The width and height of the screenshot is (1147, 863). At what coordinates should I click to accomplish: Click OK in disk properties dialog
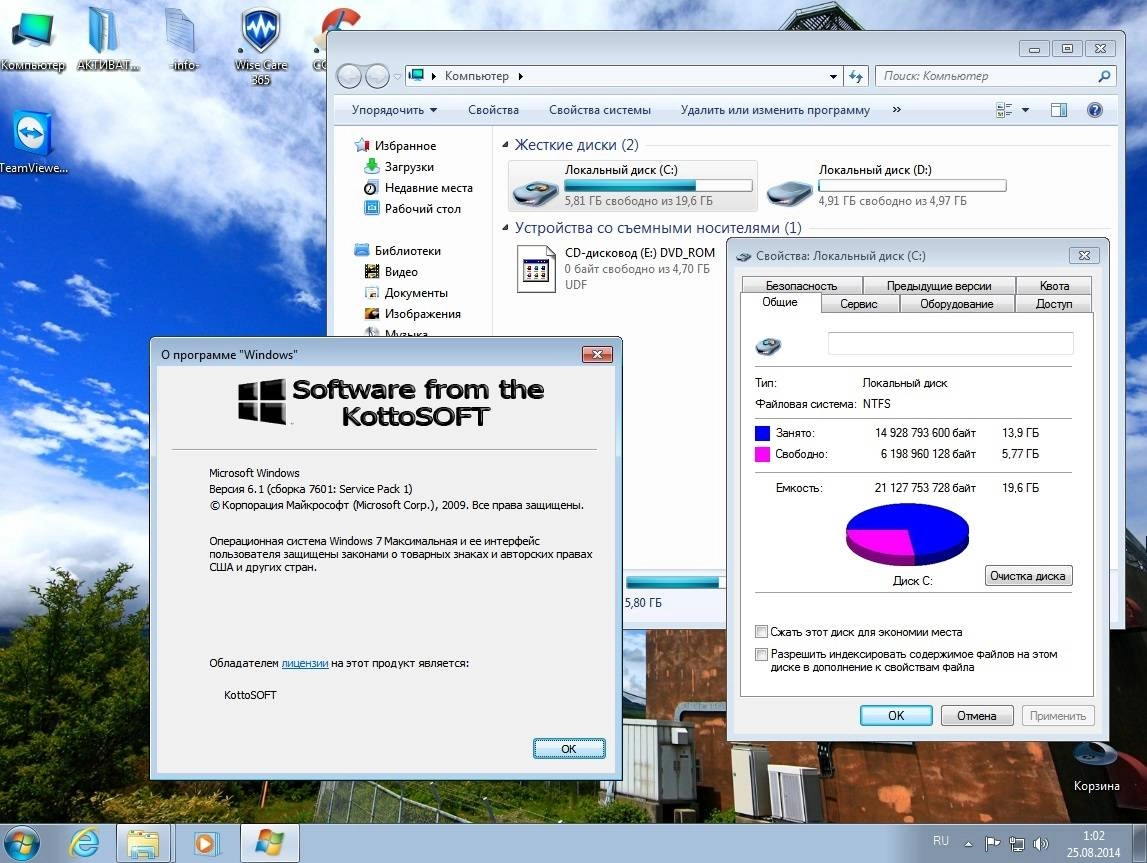pyautogui.click(x=896, y=715)
